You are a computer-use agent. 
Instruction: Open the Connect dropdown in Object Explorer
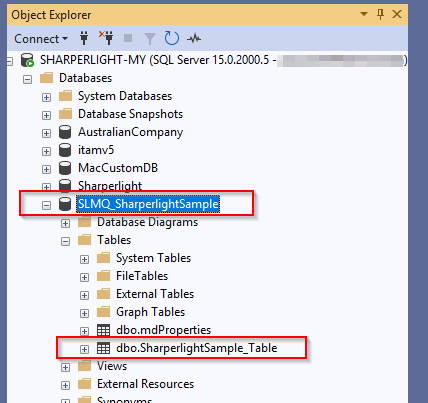(x=41, y=39)
